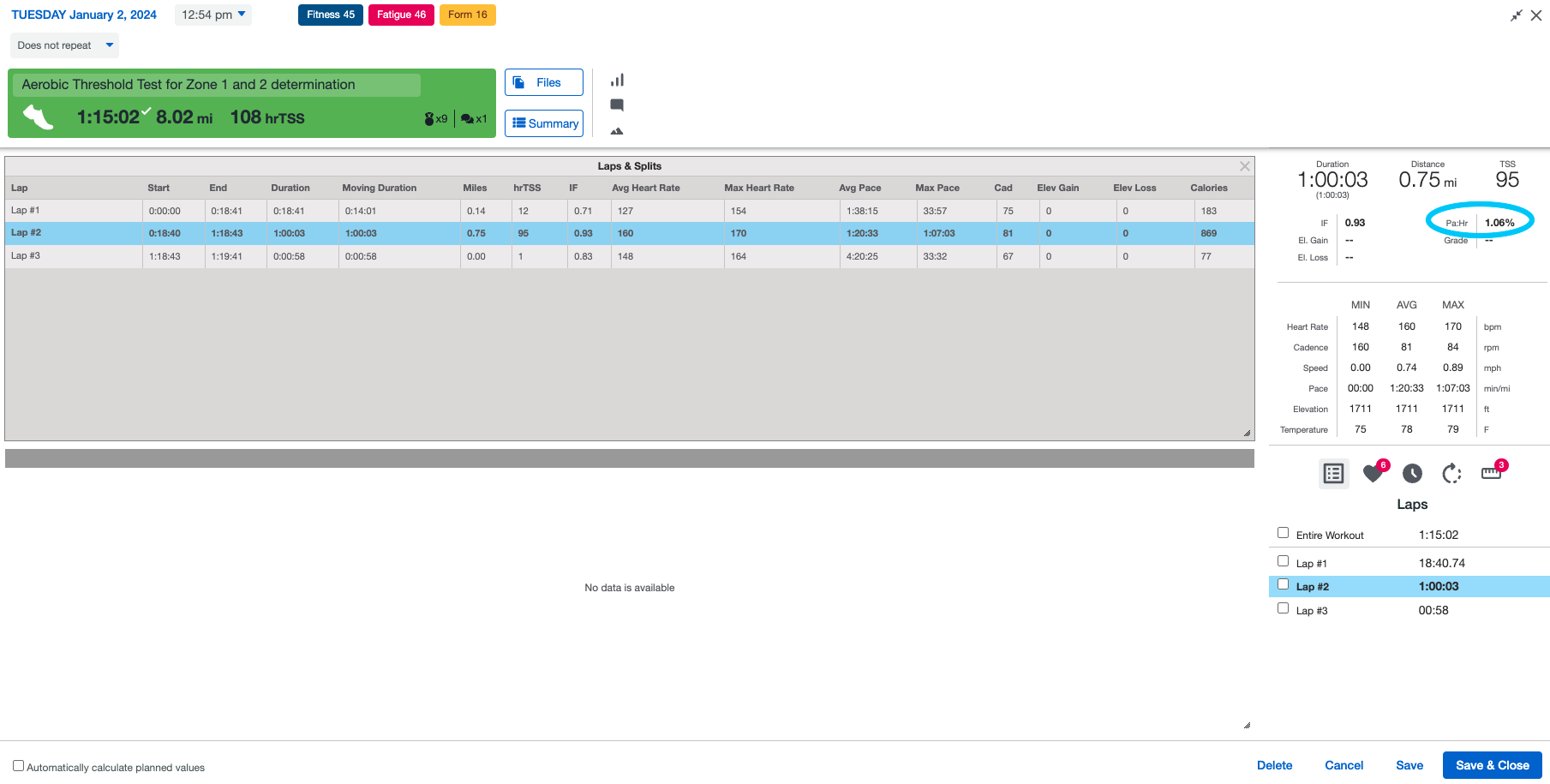Click Save & Close button
Viewport: 1550px width, 784px height.
pyautogui.click(x=1492, y=765)
